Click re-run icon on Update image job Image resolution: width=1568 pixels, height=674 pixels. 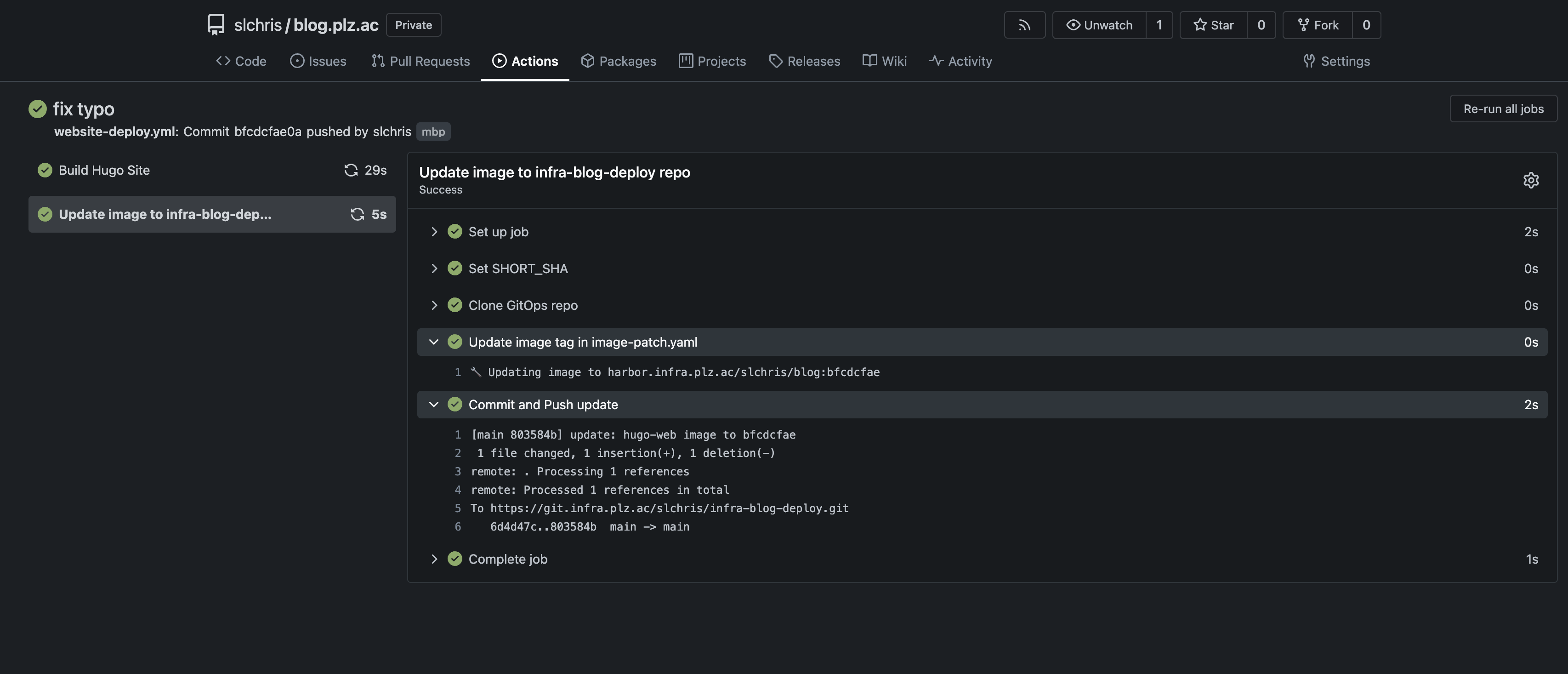[358, 214]
